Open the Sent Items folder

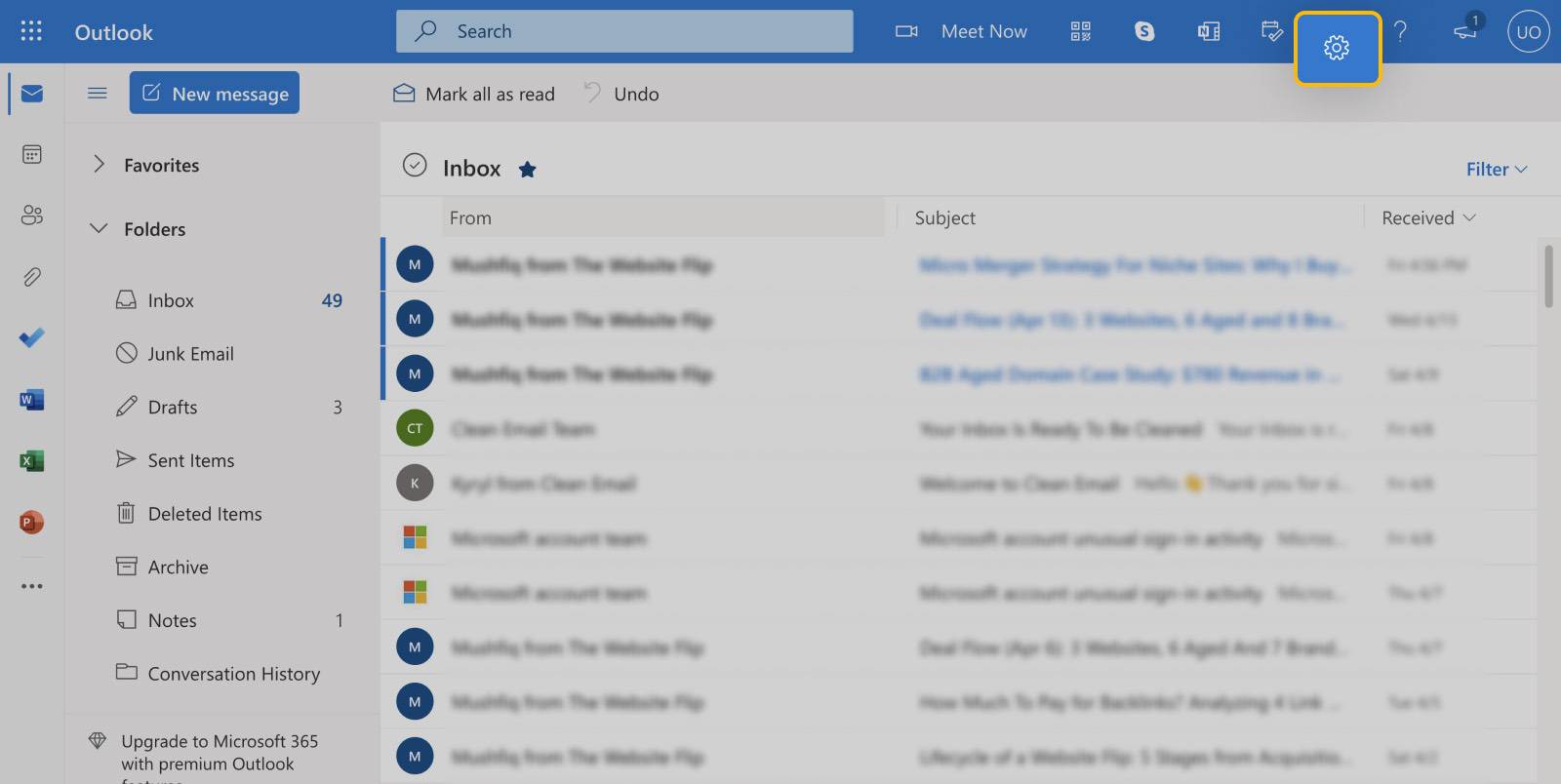(190, 460)
